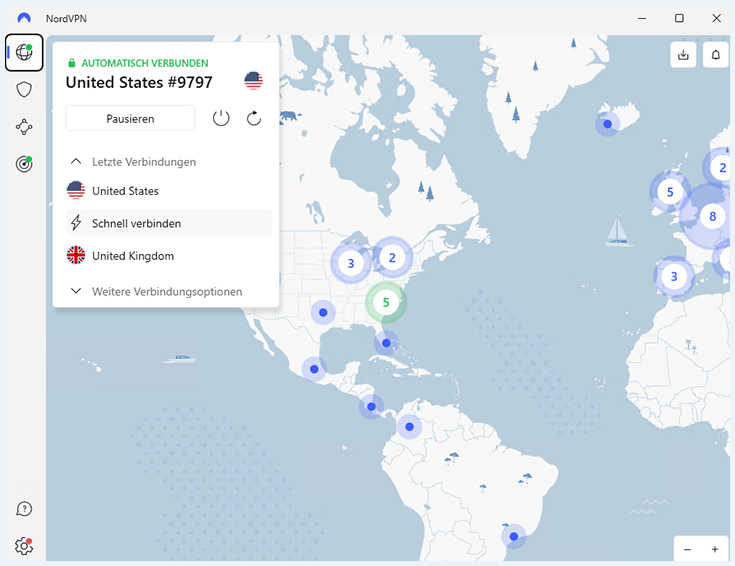The image size is (735, 566).
Task: Click the green connected cluster marked 5
Action: coord(386,302)
